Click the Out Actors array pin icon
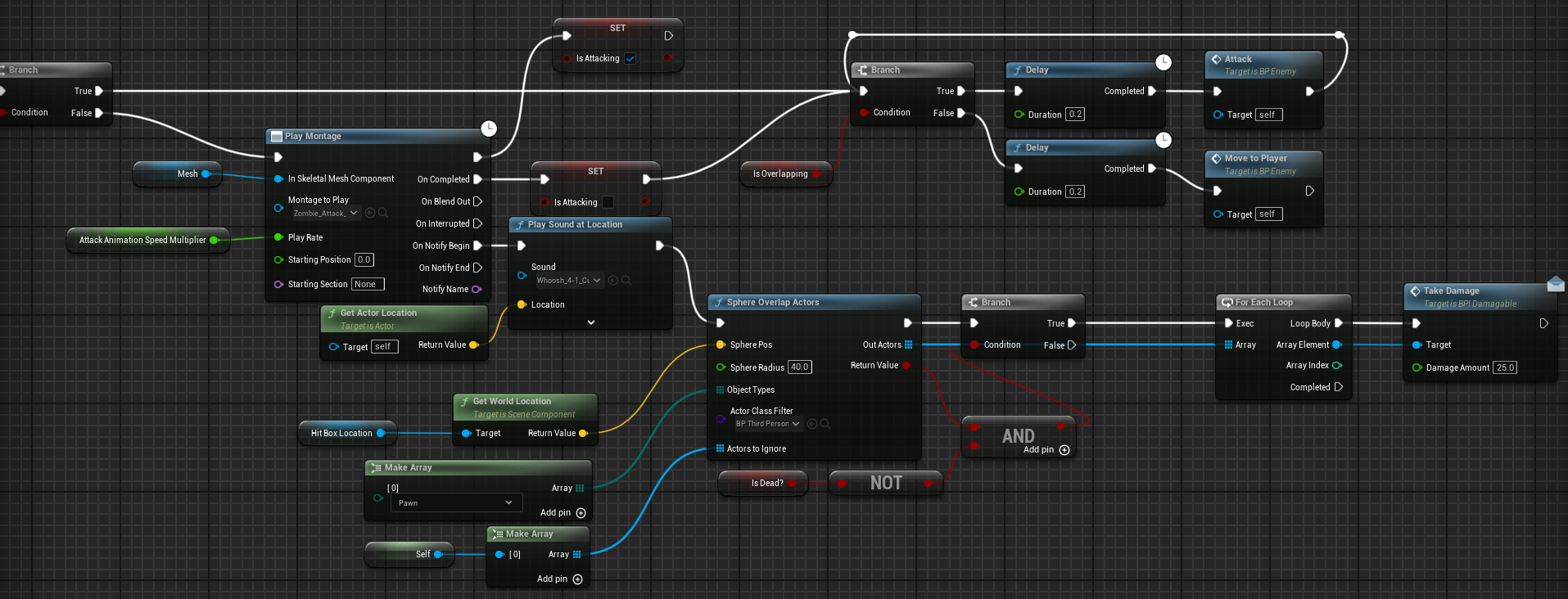Viewport: 1568px width, 599px height. [x=908, y=345]
